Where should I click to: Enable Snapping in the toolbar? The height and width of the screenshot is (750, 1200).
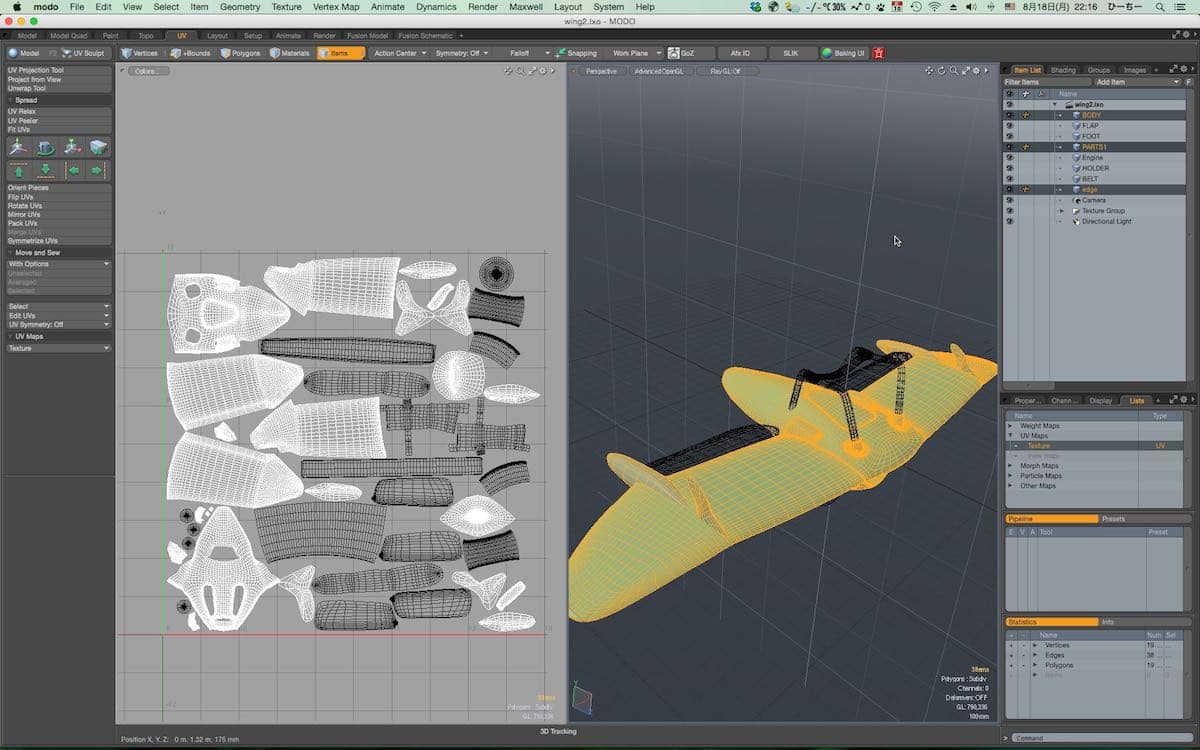point(576,53)
